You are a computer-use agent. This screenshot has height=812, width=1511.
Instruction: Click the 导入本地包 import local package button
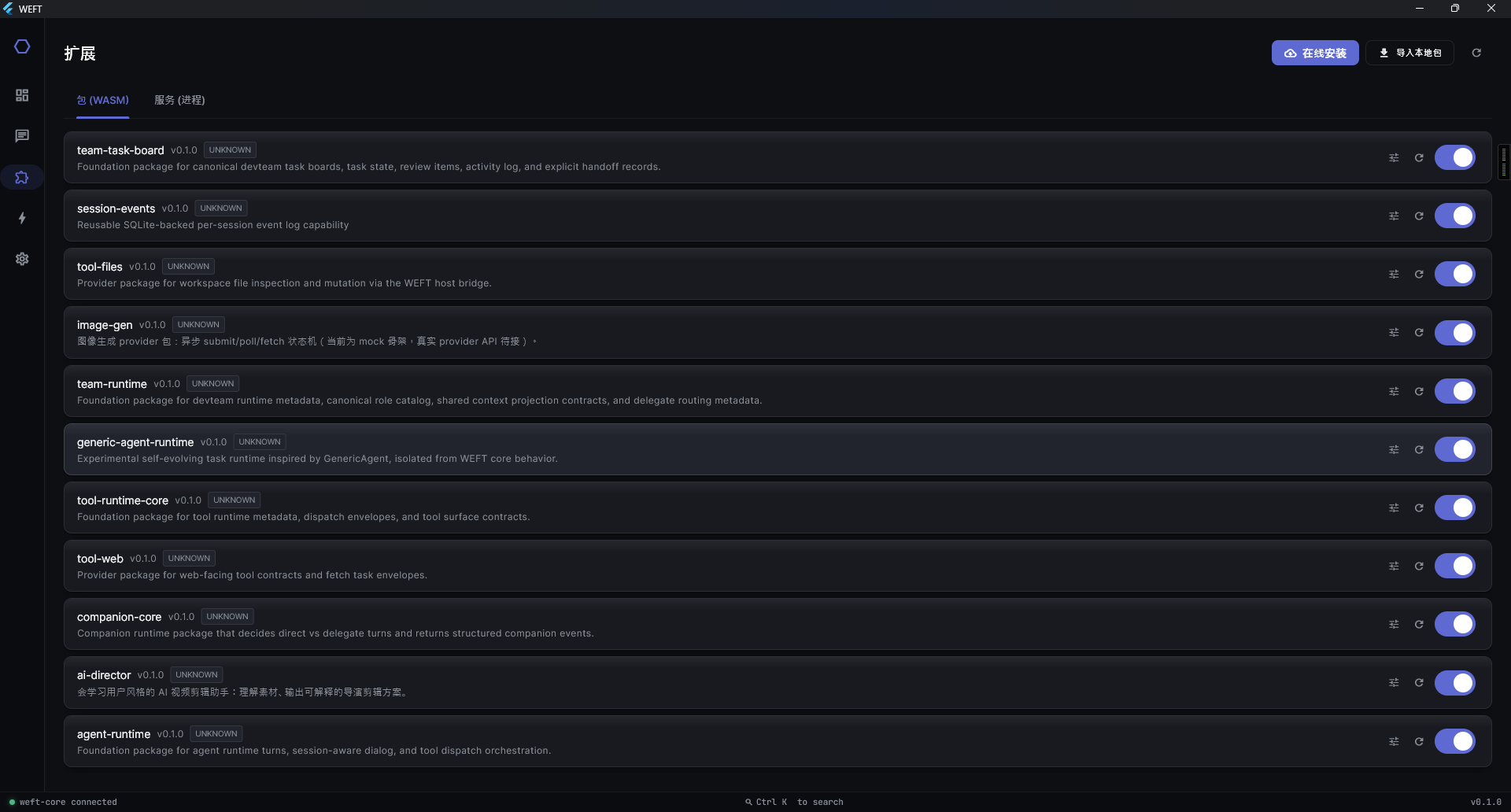click(x=1409, y=53)
